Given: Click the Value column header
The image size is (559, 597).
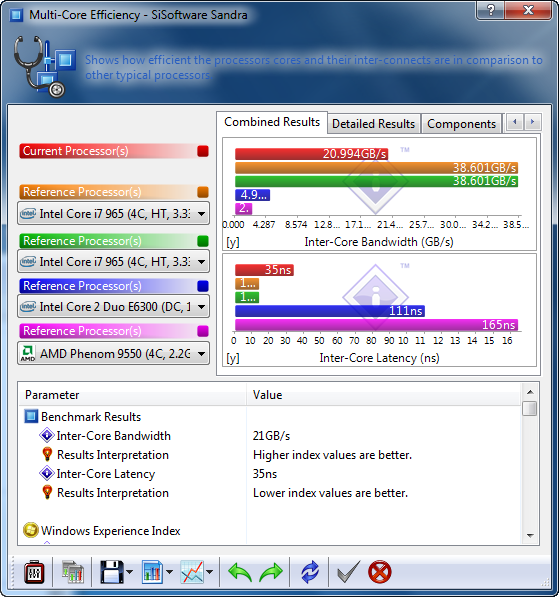Looking at the screenshot, I should tap(383, 395).
